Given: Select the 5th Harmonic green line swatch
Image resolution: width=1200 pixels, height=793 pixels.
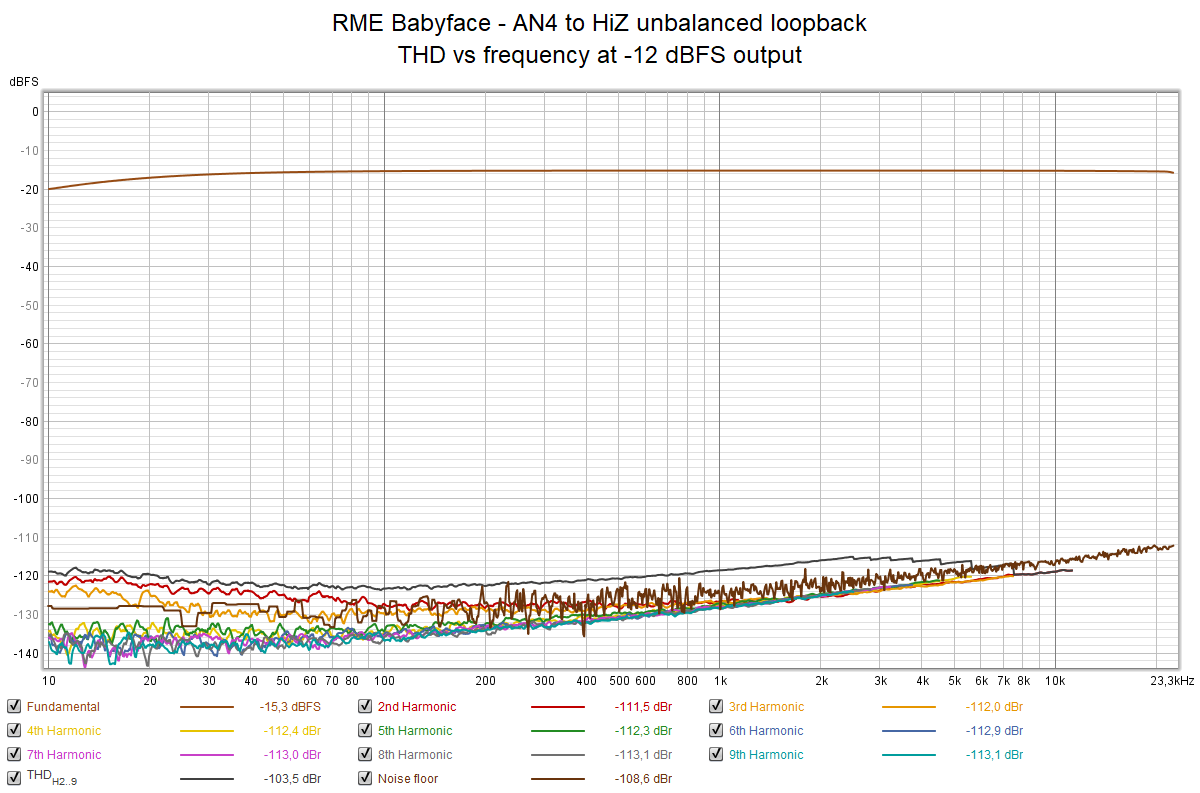Looking at the screenshot, I should tap(558, 731).
